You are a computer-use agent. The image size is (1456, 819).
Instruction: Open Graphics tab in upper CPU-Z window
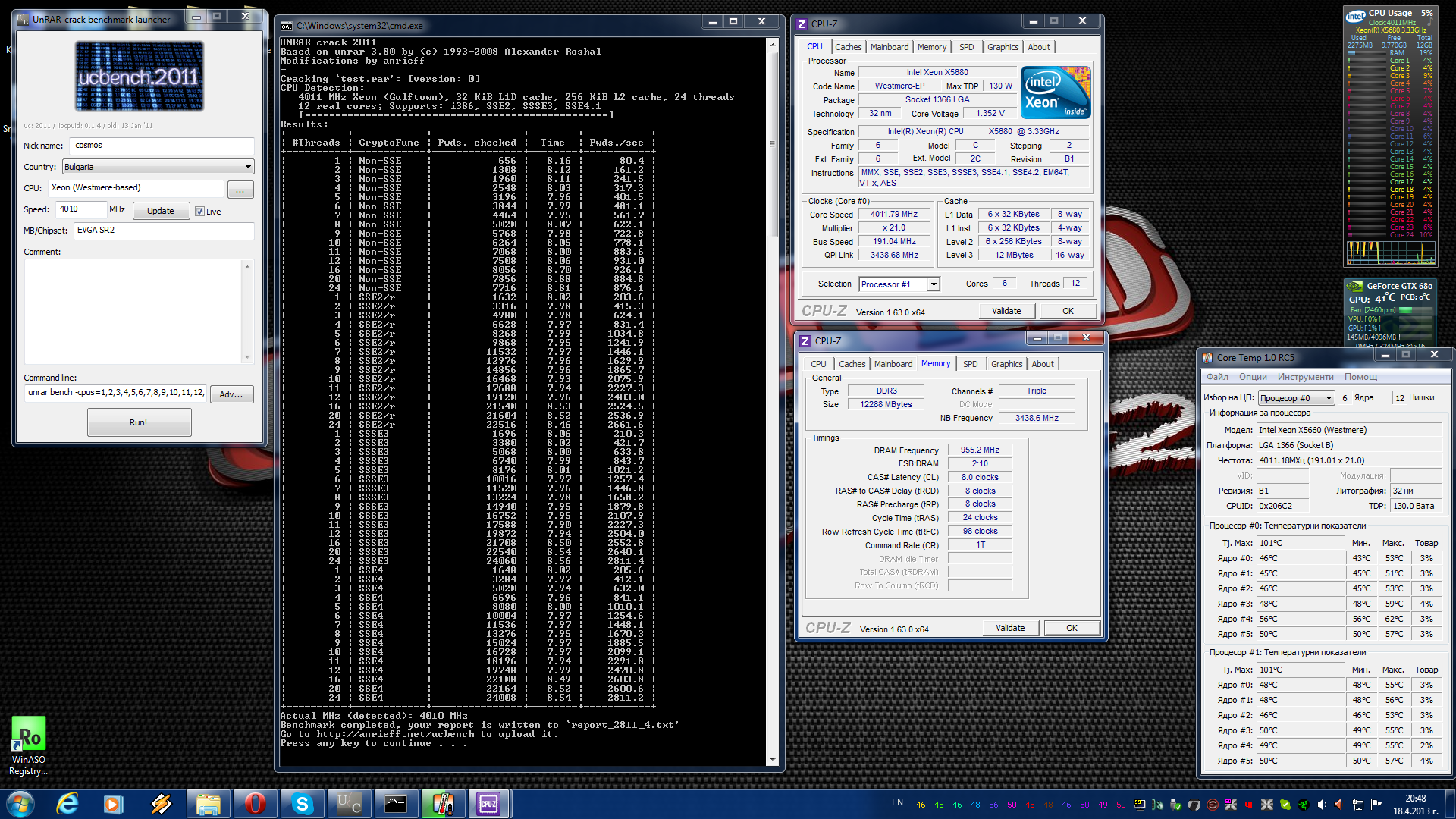[1003, 47]
